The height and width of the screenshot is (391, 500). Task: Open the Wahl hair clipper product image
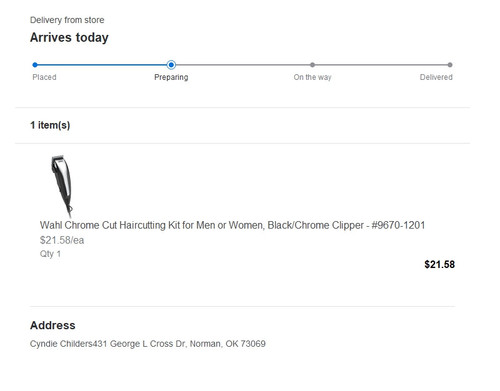click(62, 186)
